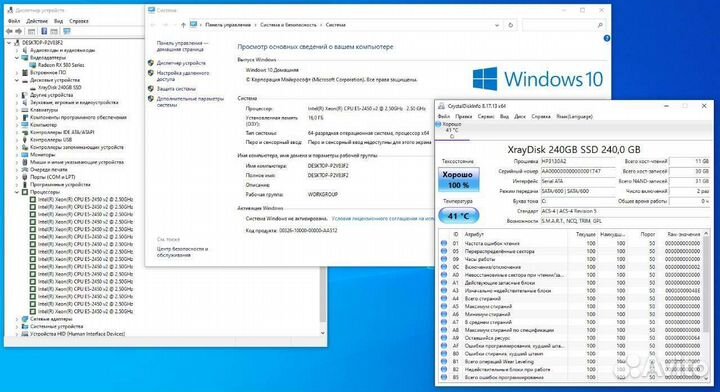The image size is (720, 392).
Task: Click the Клавиатуры keyboard category icon
Action: (25, 110)
